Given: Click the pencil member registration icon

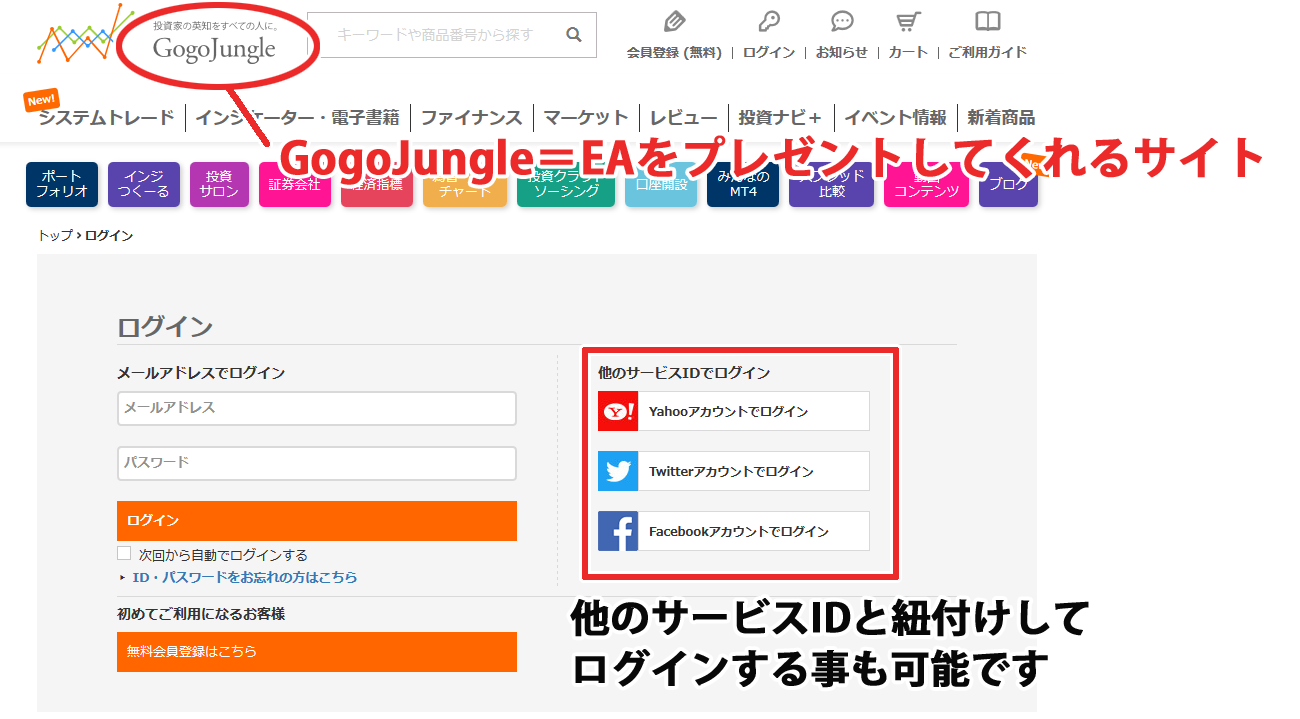Looking at the screenshot, I should point(674,21).
